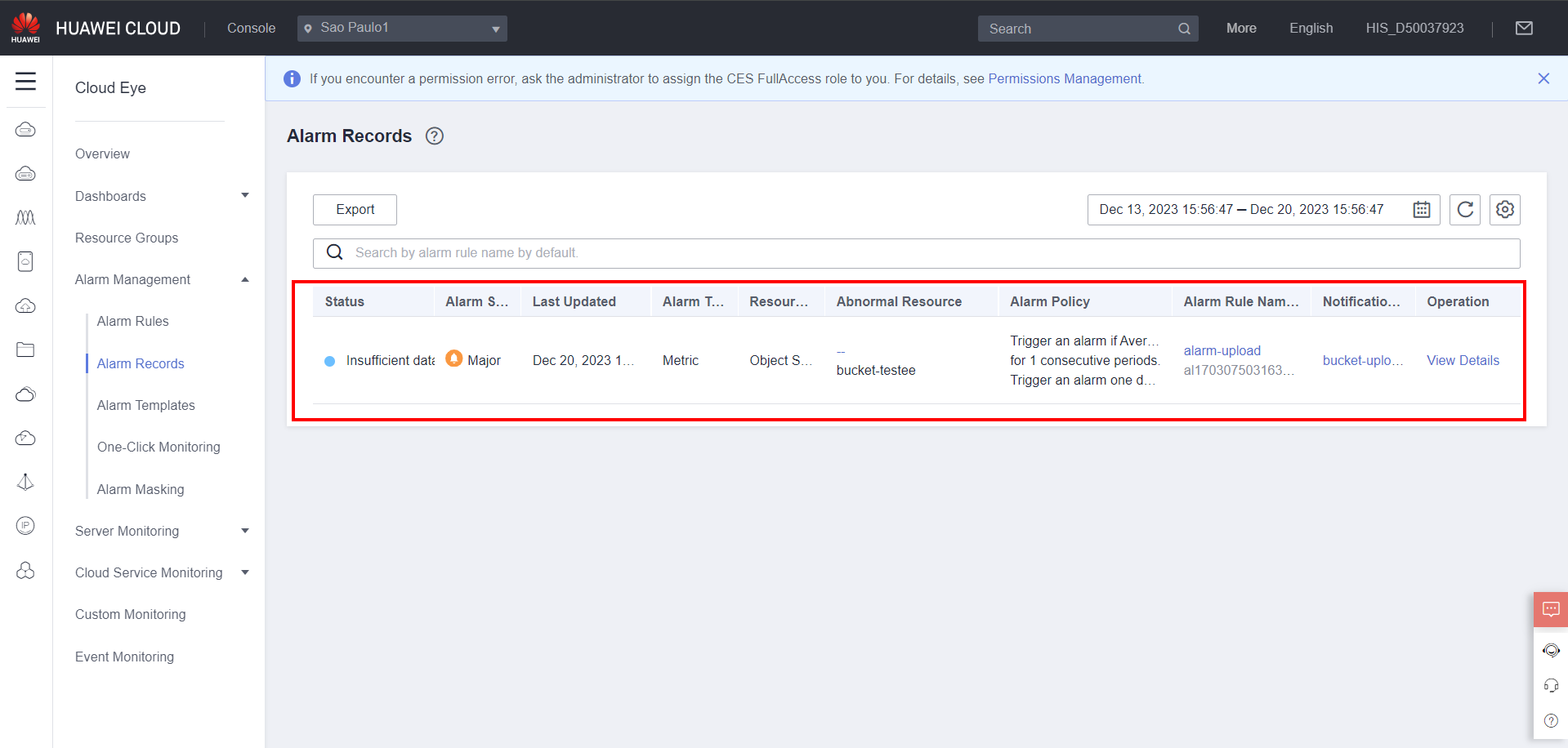Open the mail messages icon in header
The height and width of the screenshot is (748, 1568).
click(1524, 29)
